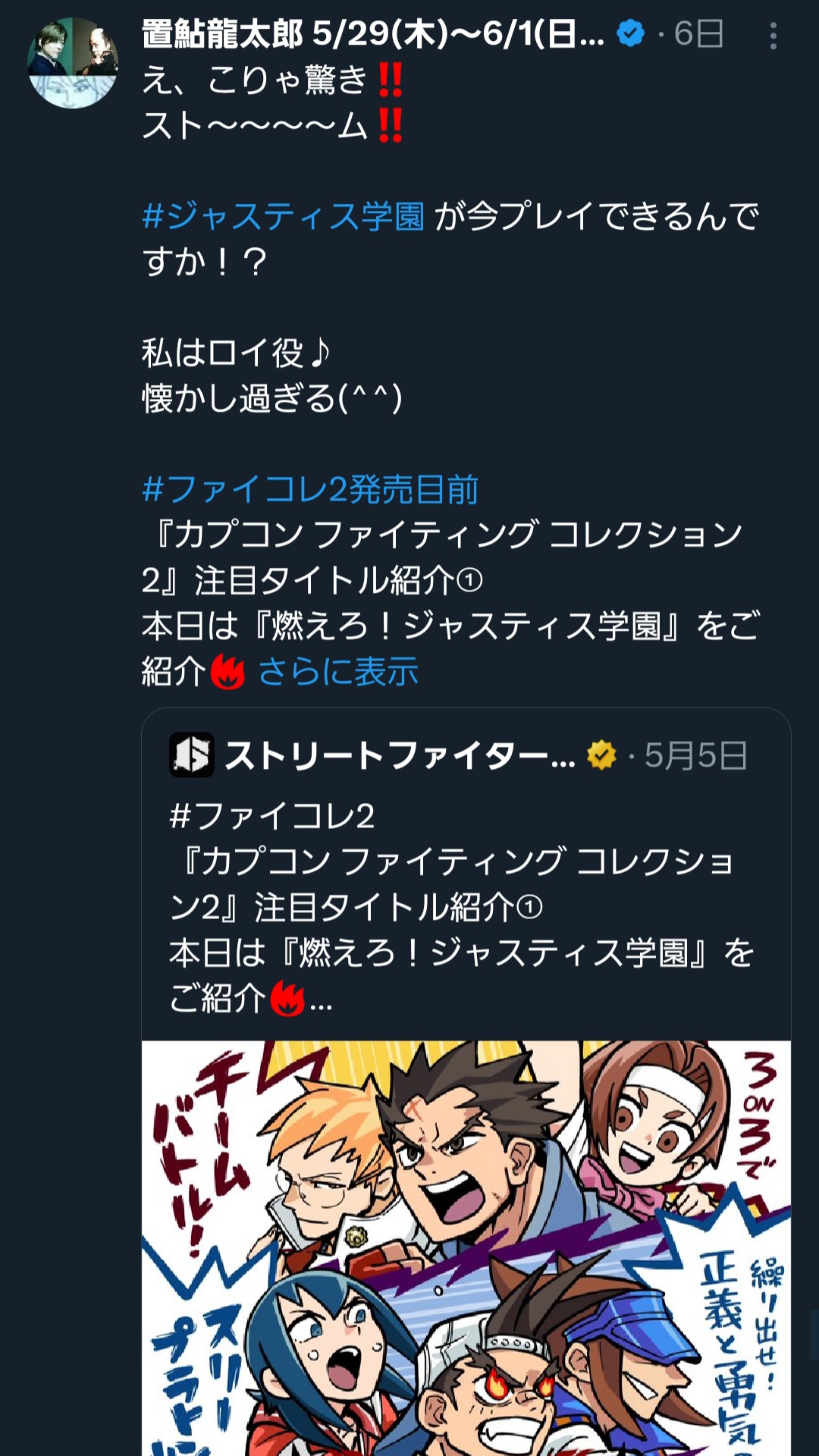Open 置鮎龍太郎's profile avatar

[x=73, y=63]
